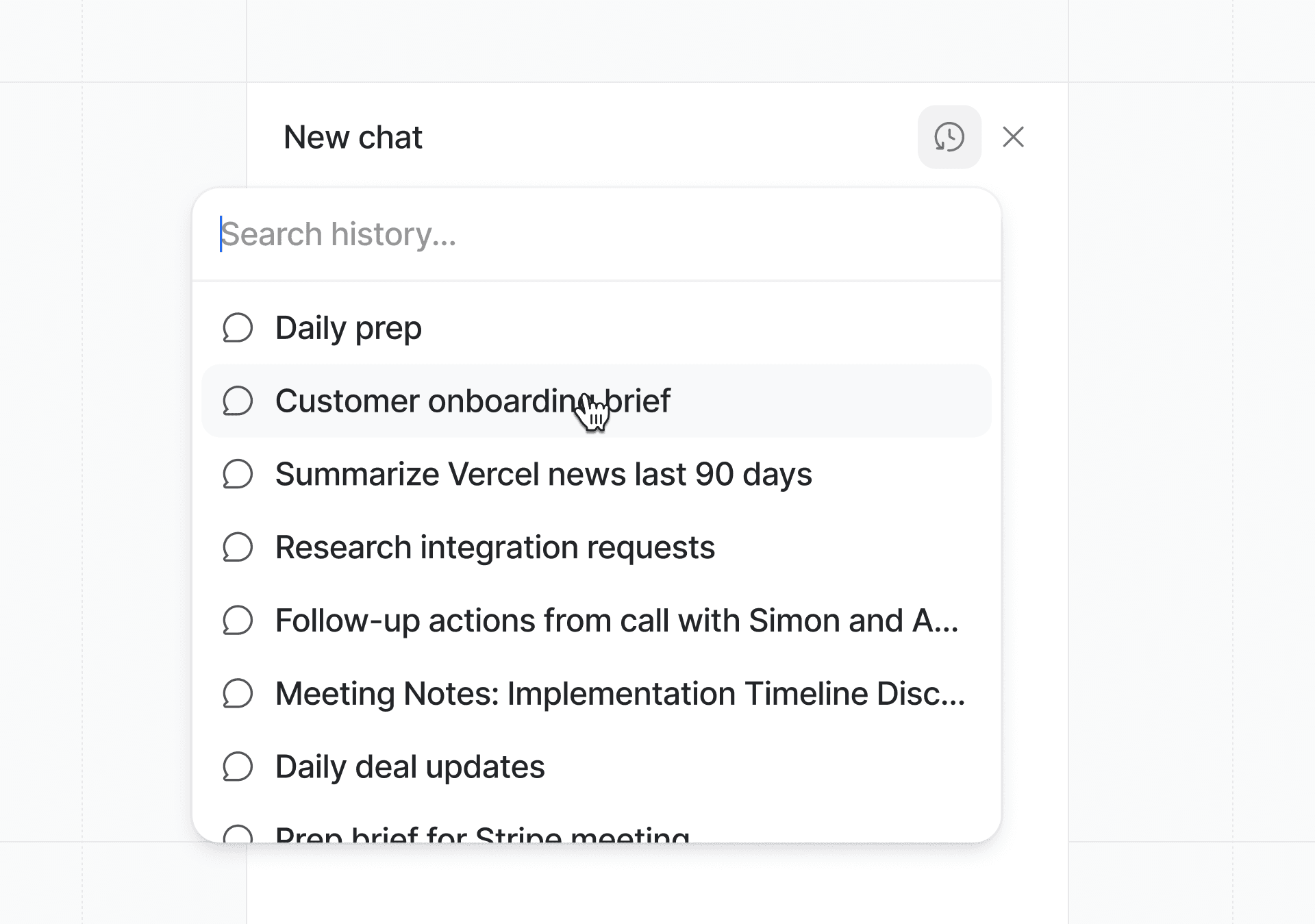
Task: Click the speech bubble icon beside Daily prep
Action: 238,327
